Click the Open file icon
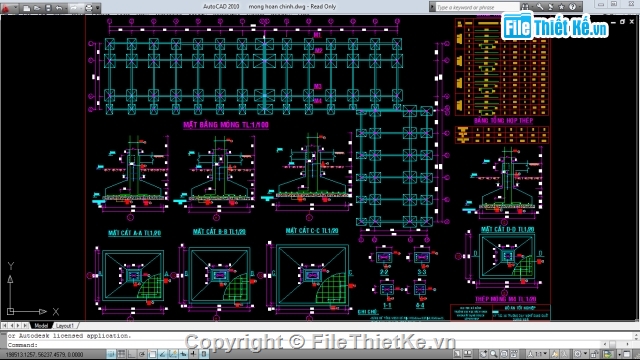 [37, 8]
